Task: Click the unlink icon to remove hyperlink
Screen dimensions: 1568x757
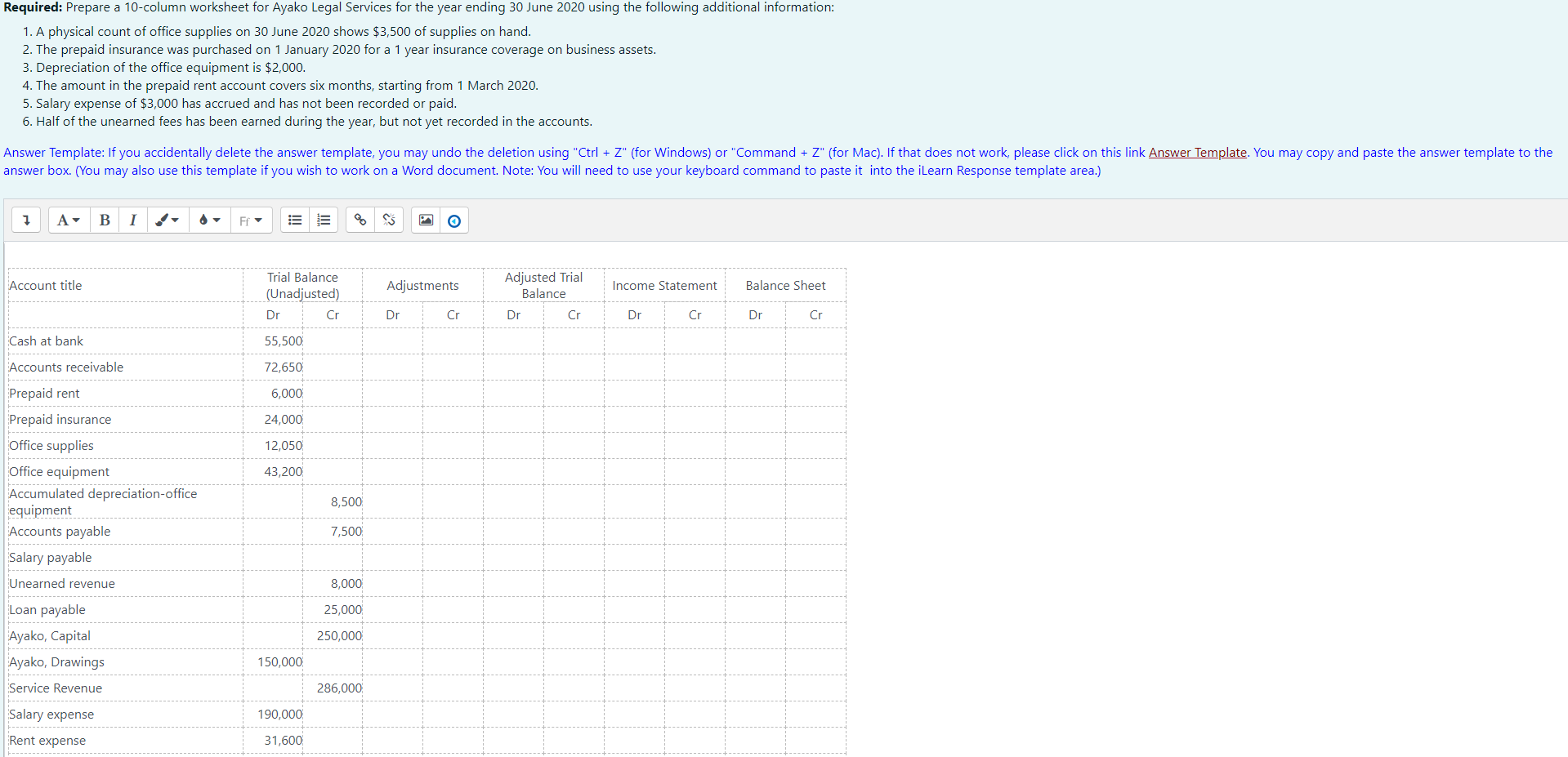Action: [x=388, y=220]
